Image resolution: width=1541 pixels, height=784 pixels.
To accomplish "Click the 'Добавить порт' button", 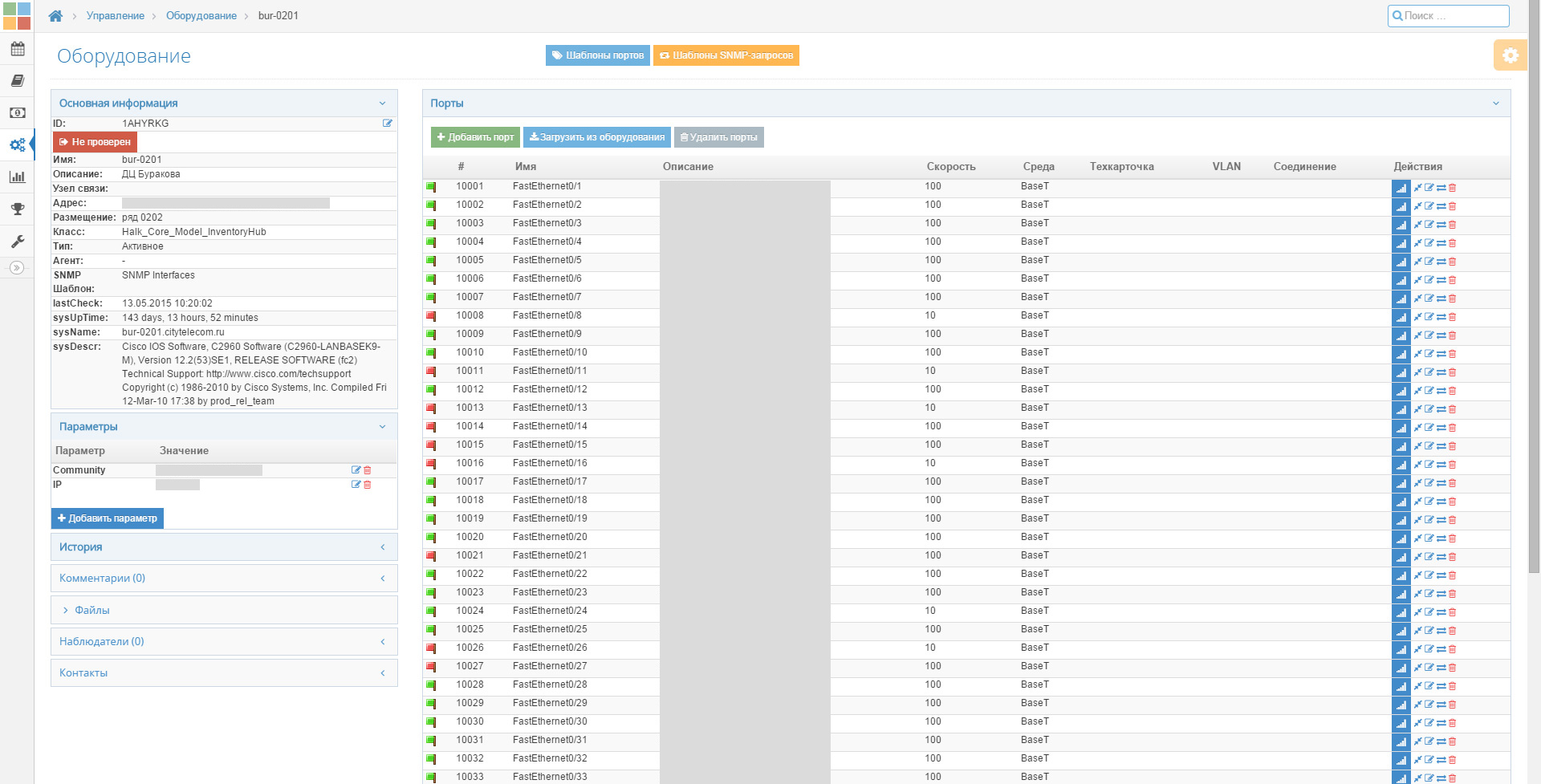I will (x=475, y=137).
